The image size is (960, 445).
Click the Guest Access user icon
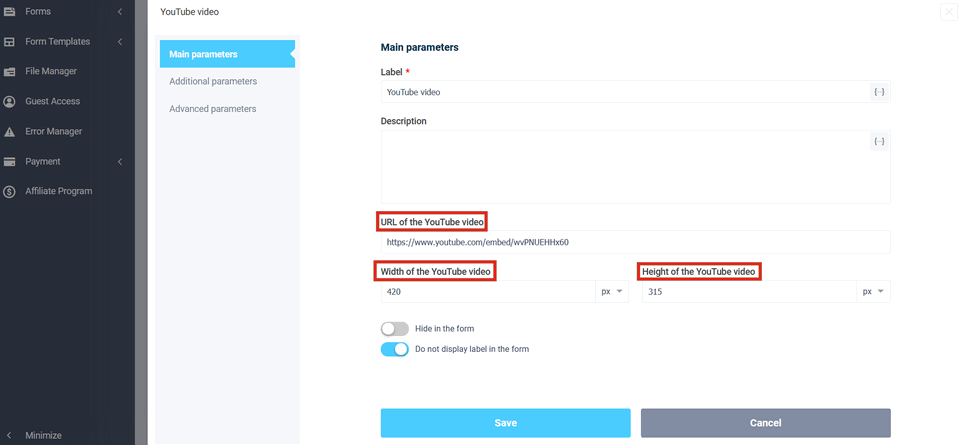9,102
